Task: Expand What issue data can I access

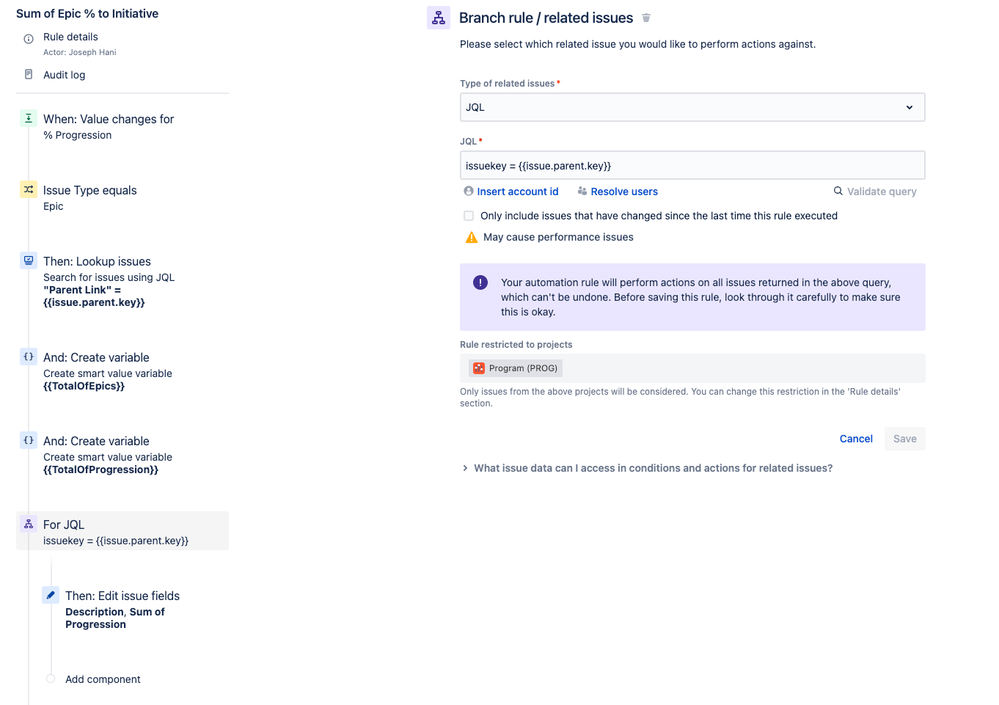Action: click(647, 468)
